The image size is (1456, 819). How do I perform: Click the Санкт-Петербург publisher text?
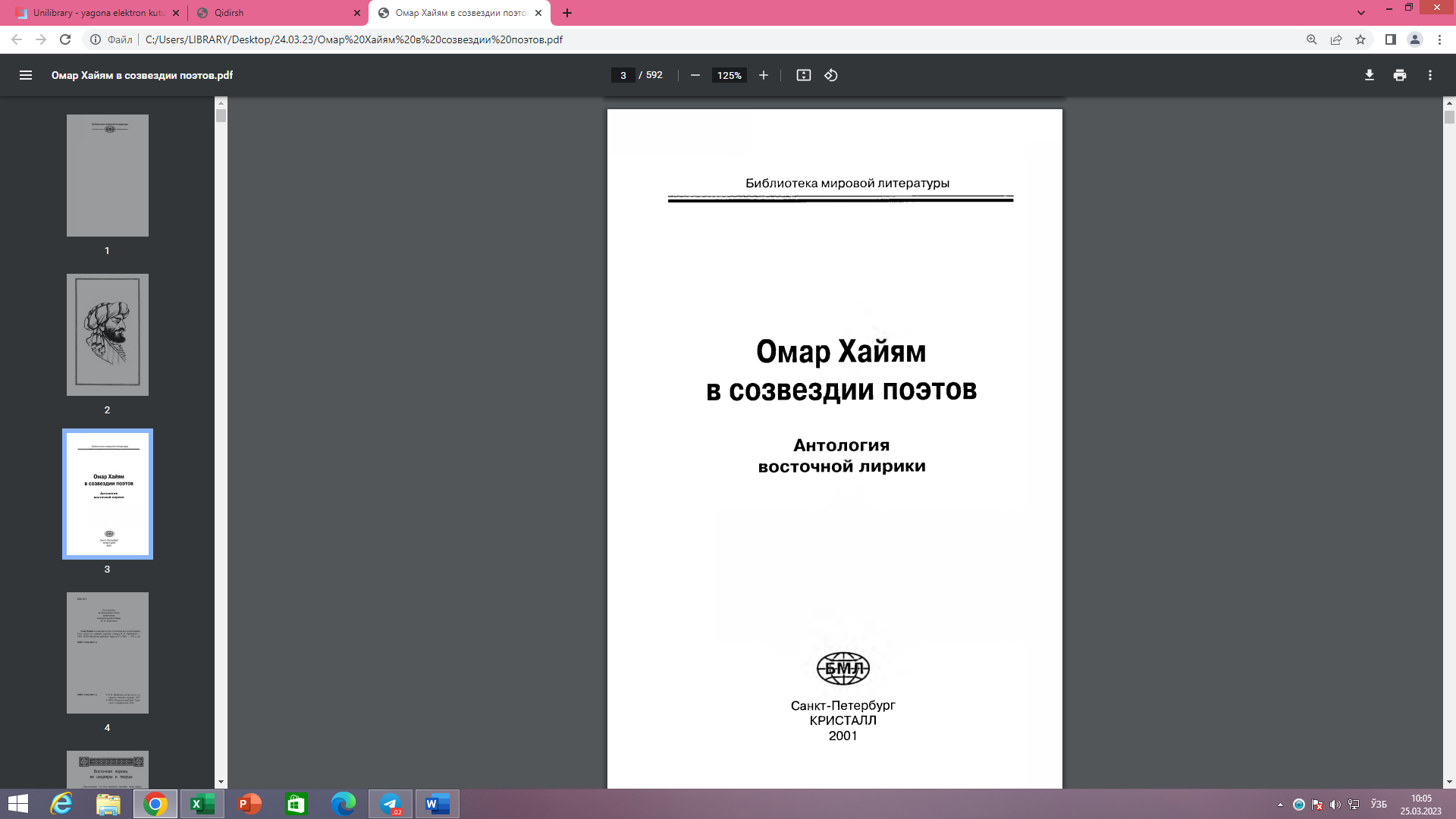pyautogui.click(x=843, y=705)
